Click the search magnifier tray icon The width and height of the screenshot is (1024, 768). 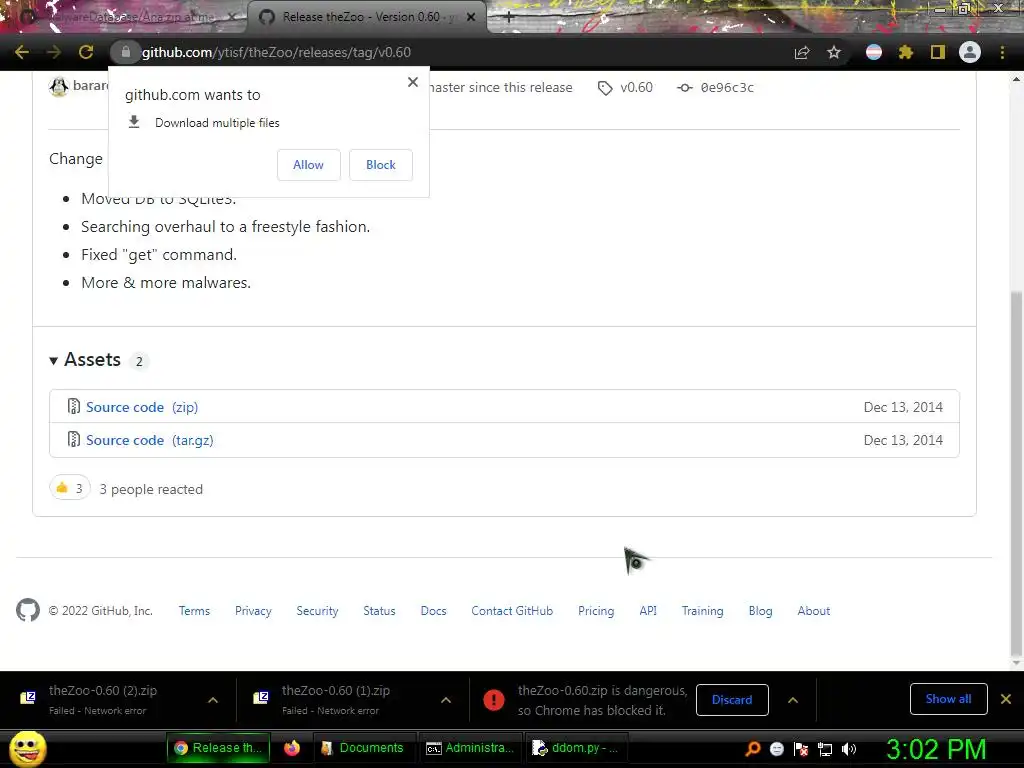coord(752,749)
